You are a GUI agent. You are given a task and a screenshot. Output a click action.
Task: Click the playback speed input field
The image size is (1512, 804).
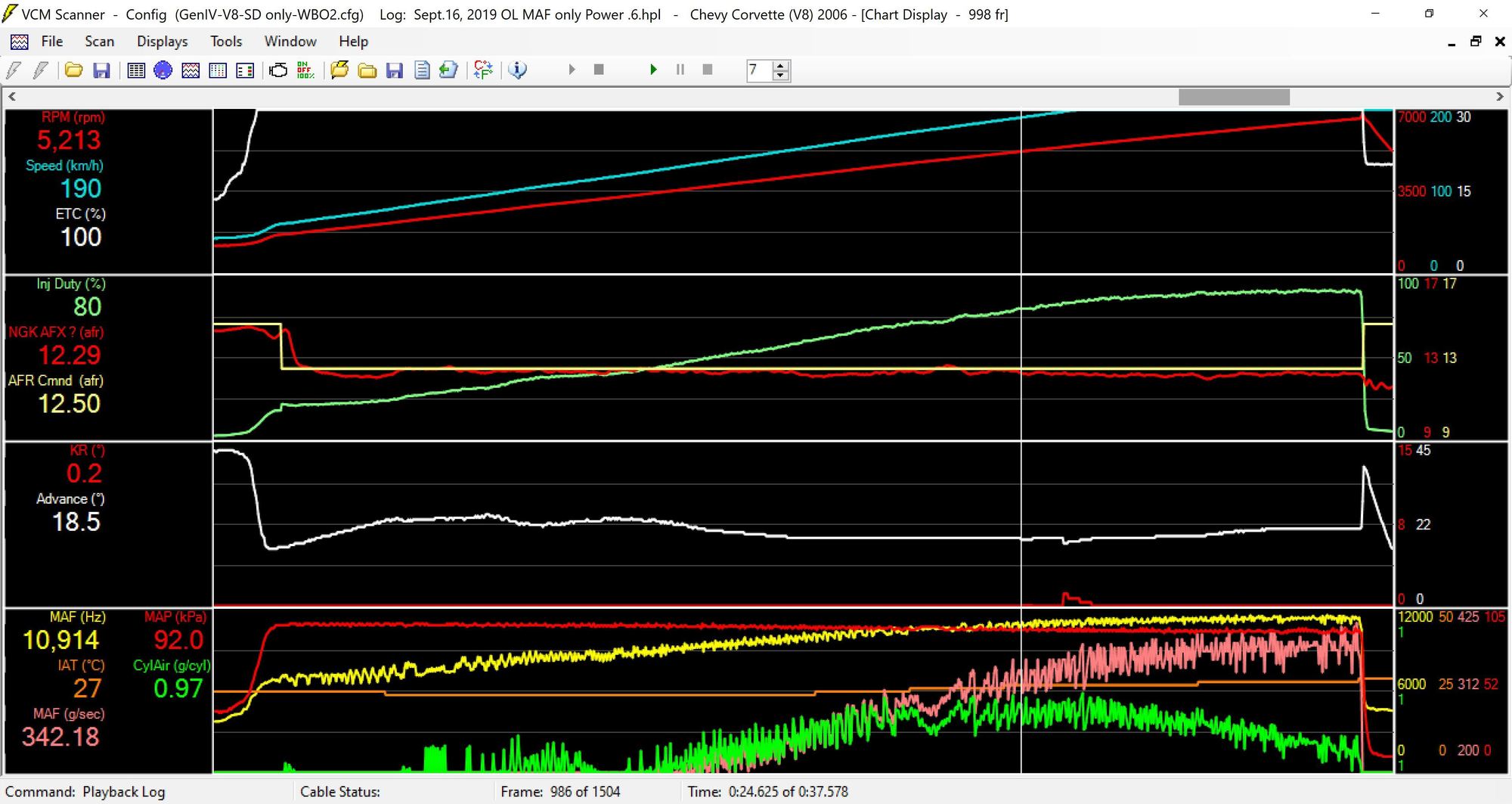(x=758, y=70)
